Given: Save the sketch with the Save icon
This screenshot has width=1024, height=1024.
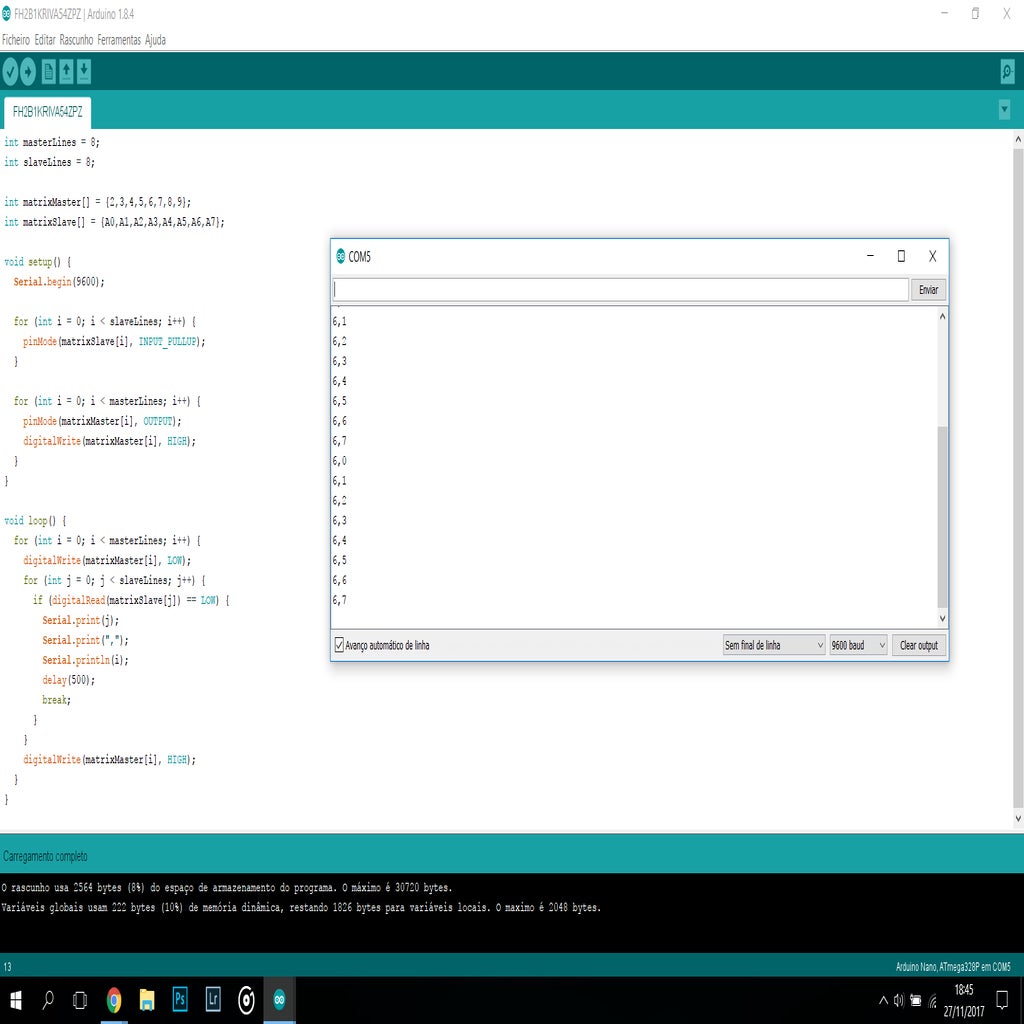Looking at the screenshot, I should [x=84, y=71].
